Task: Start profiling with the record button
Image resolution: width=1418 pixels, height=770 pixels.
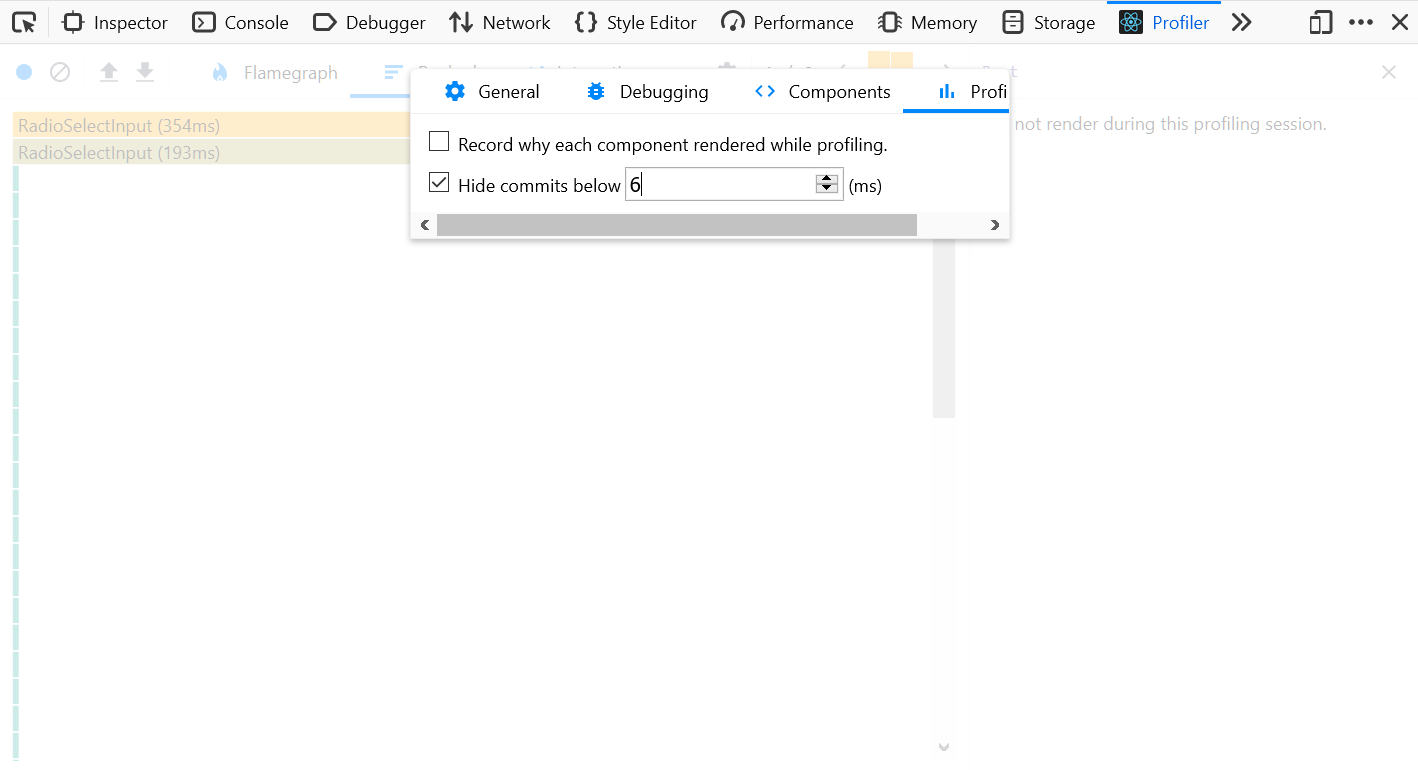Action: 22,71
